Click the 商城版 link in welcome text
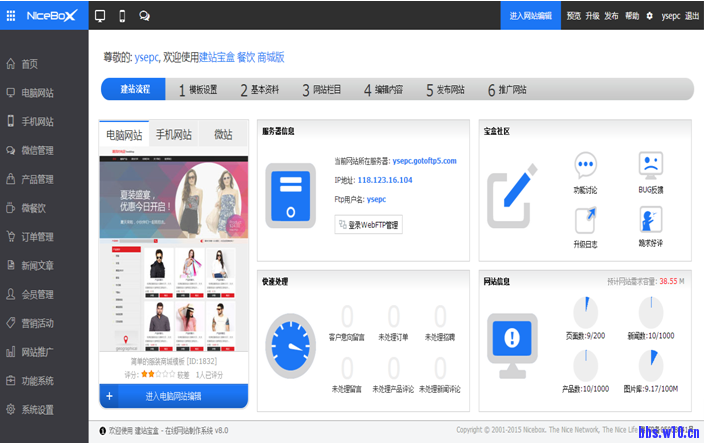 pyautogui.click(x=271, y=57)
